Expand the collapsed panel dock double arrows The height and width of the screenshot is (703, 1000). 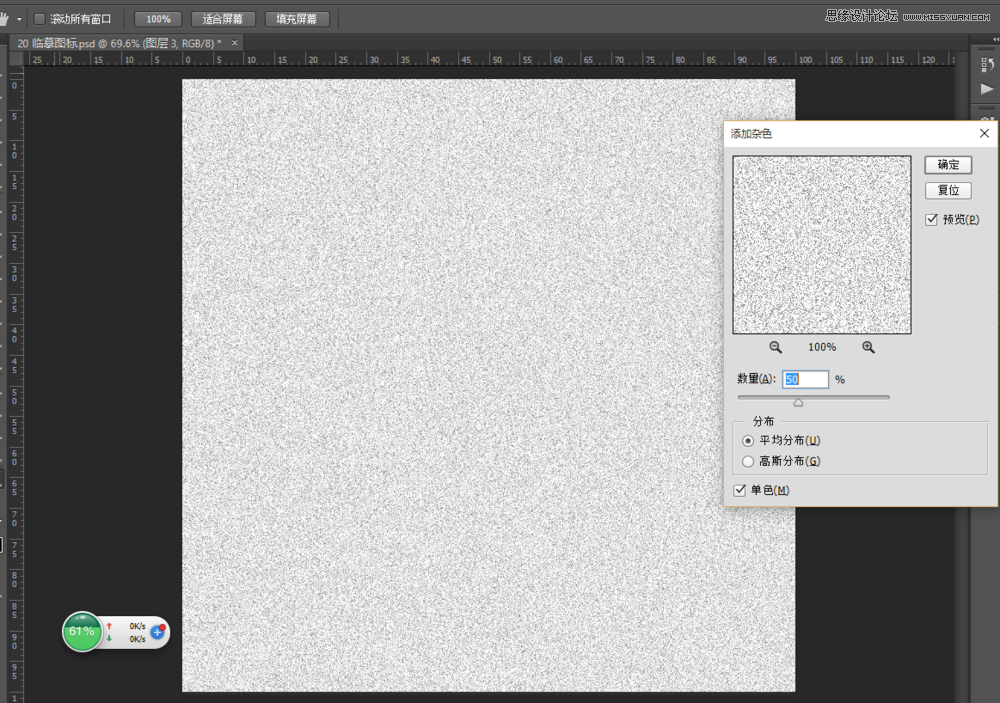(994, 38)
